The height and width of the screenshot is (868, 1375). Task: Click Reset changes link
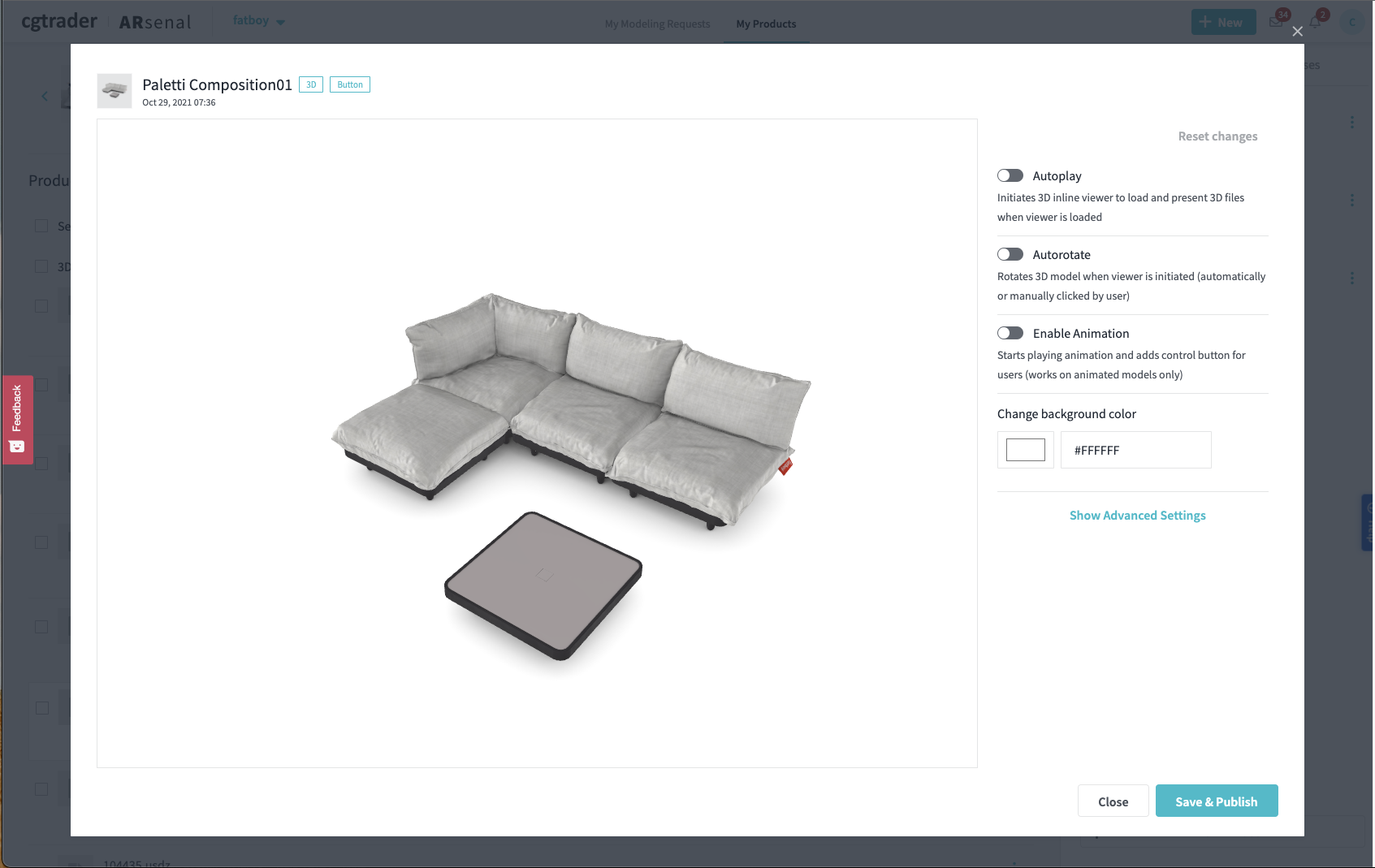[1217, 136]
